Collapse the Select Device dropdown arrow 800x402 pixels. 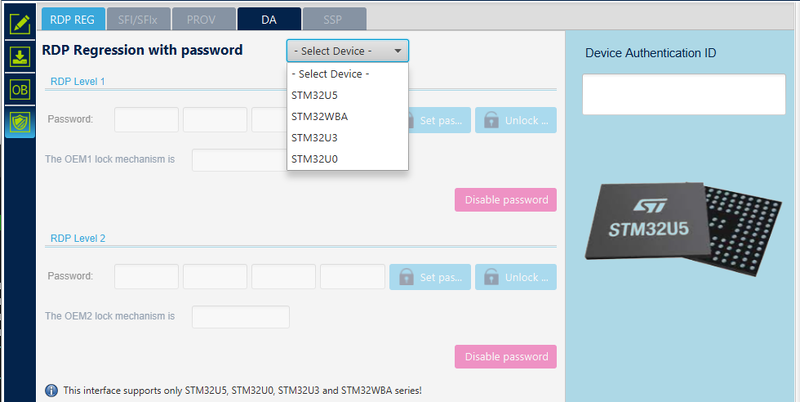coord(397,51)
